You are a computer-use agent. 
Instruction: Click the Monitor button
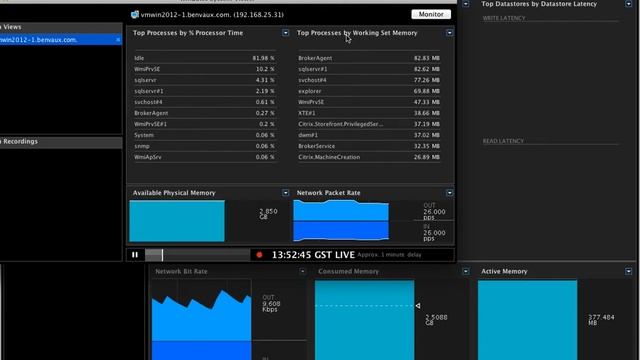tap(431, 14)
